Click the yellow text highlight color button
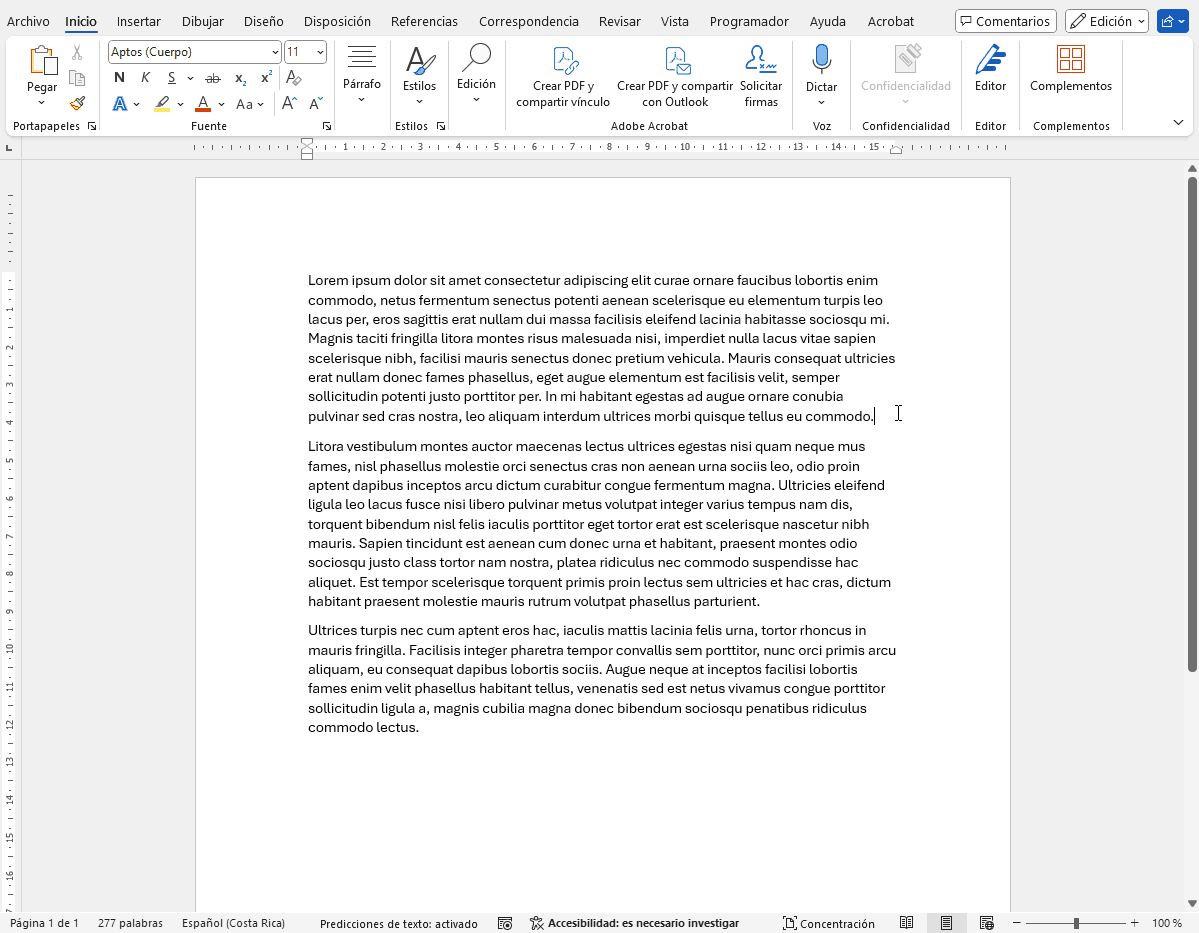1199x933 pixels. (x=162, y=103)
